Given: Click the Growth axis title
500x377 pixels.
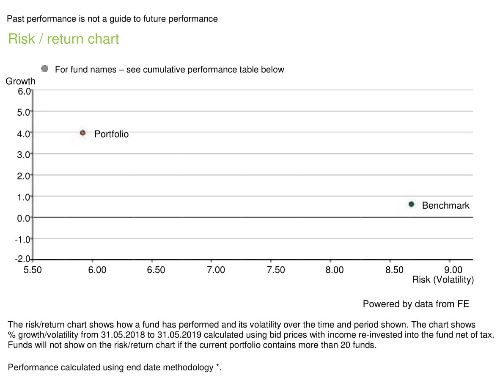Looking at the screenshot, I should pos(20,81).
